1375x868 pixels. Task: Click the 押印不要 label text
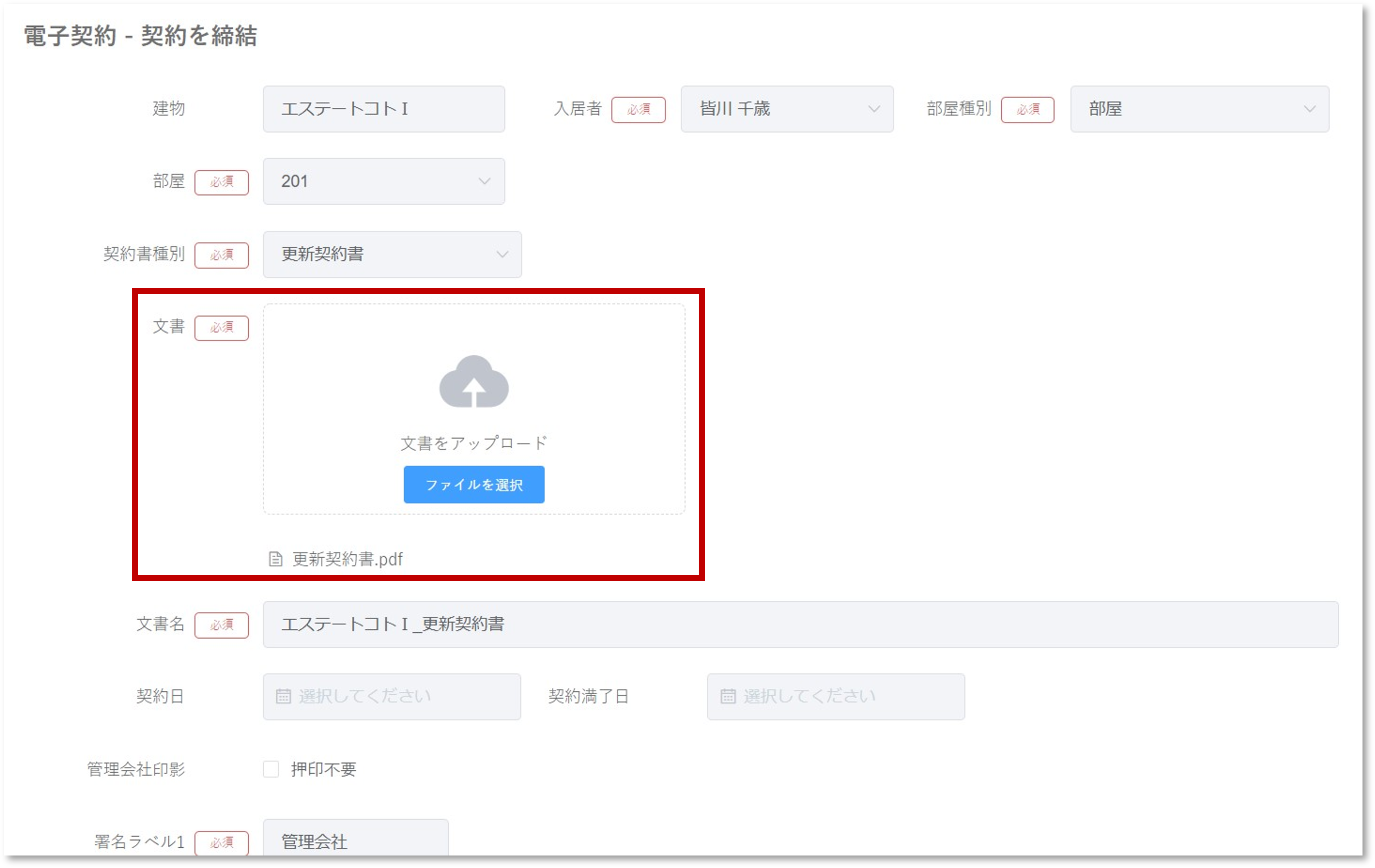point(323,769)
